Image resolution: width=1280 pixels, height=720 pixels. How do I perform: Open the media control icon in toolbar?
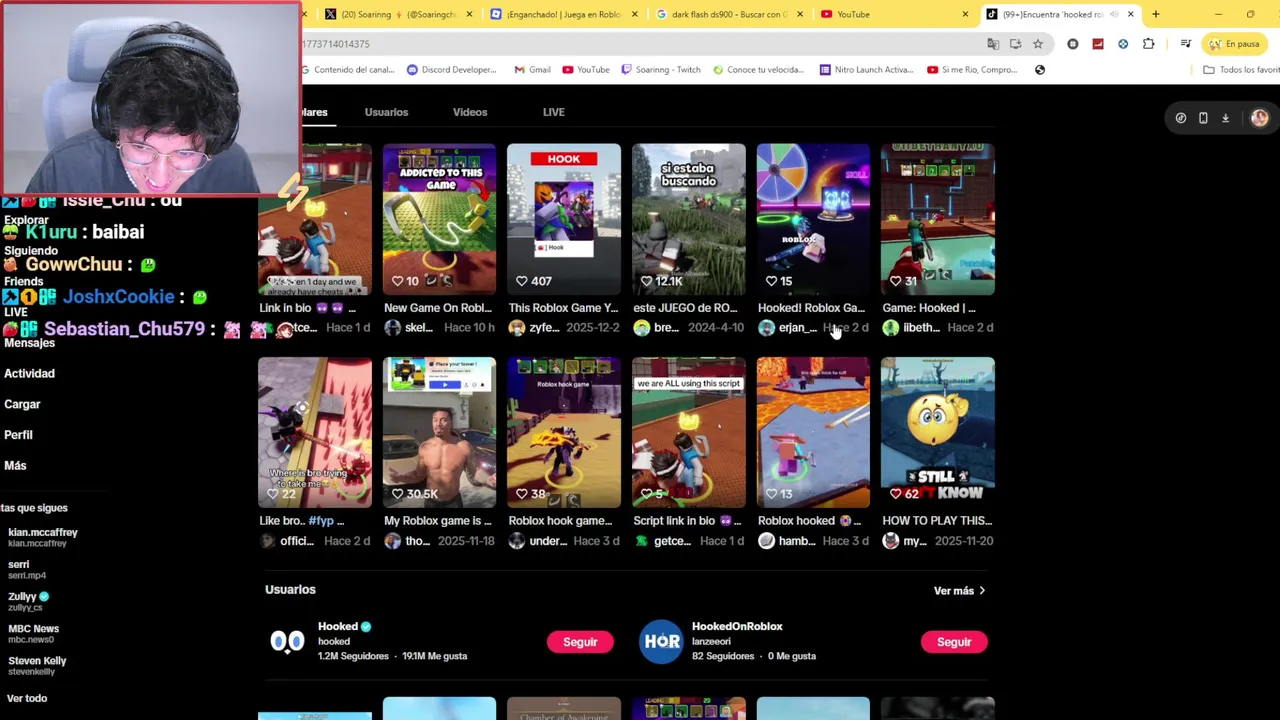tap(1185, 44)
